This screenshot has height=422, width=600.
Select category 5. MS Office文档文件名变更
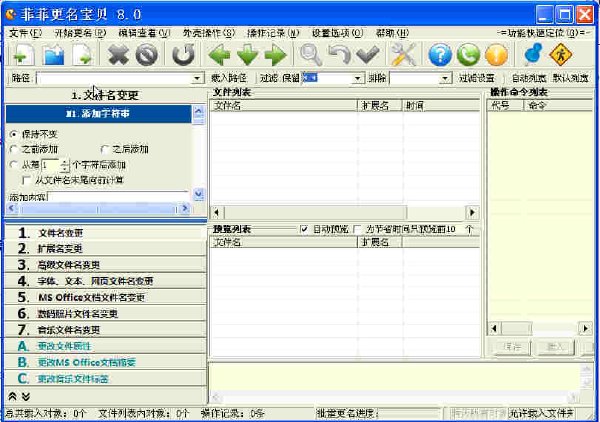(105, 297)
